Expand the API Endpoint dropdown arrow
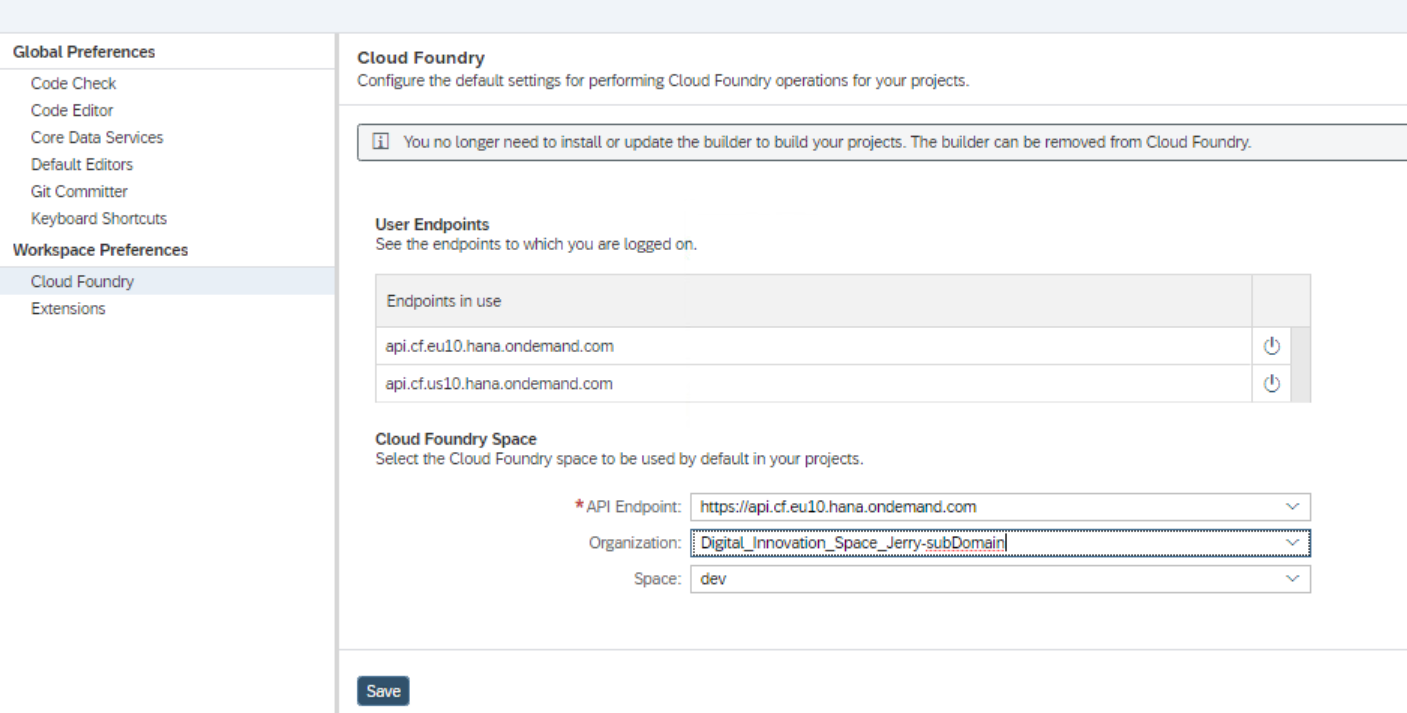Viewport: 1407px width, 713px height. pos(1292,507)
